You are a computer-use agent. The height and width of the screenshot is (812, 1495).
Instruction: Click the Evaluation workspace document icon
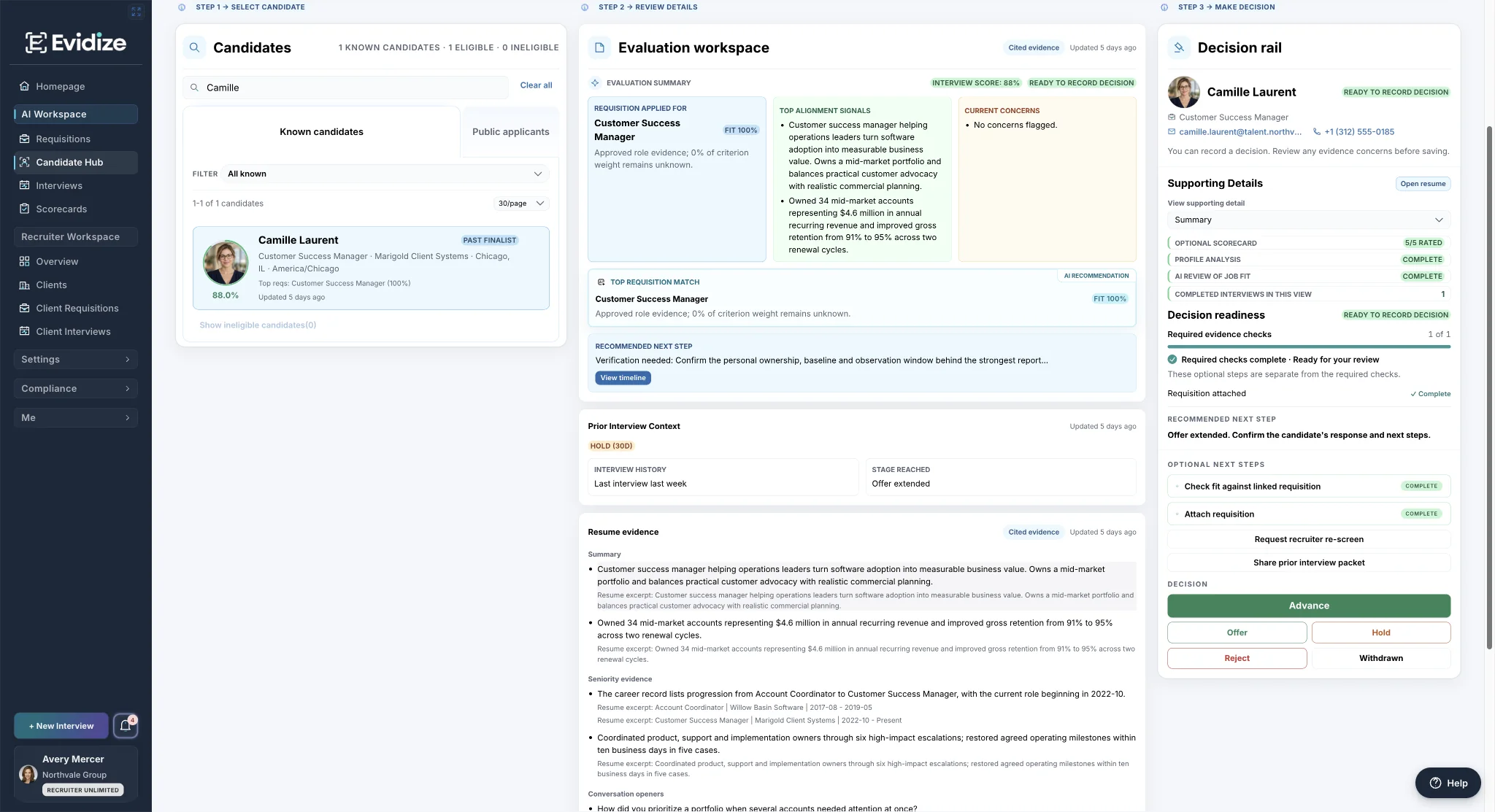(x=599, y=47)
